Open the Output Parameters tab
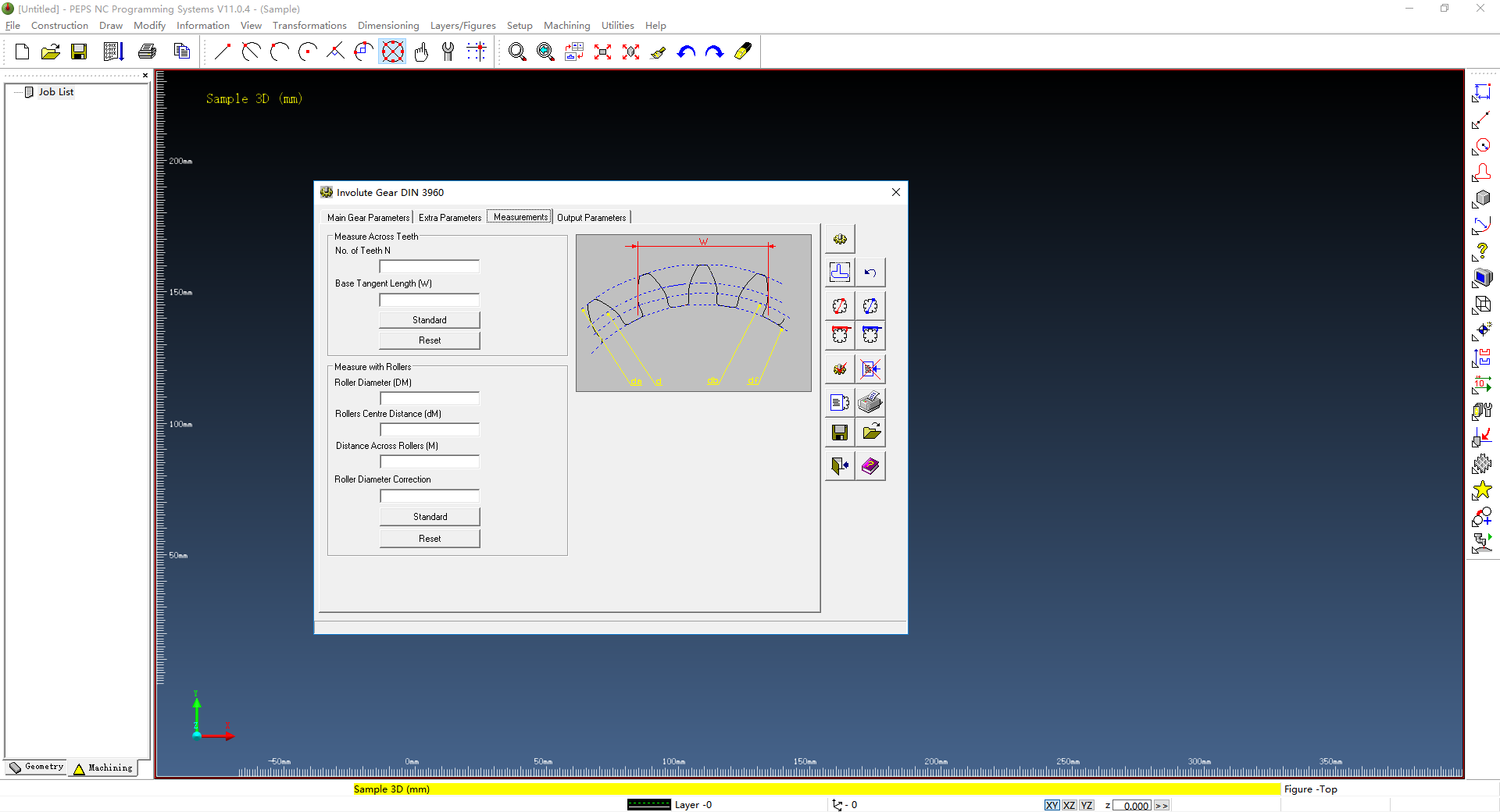This screenshot has width=1500, height=812. tap(591, 218)
